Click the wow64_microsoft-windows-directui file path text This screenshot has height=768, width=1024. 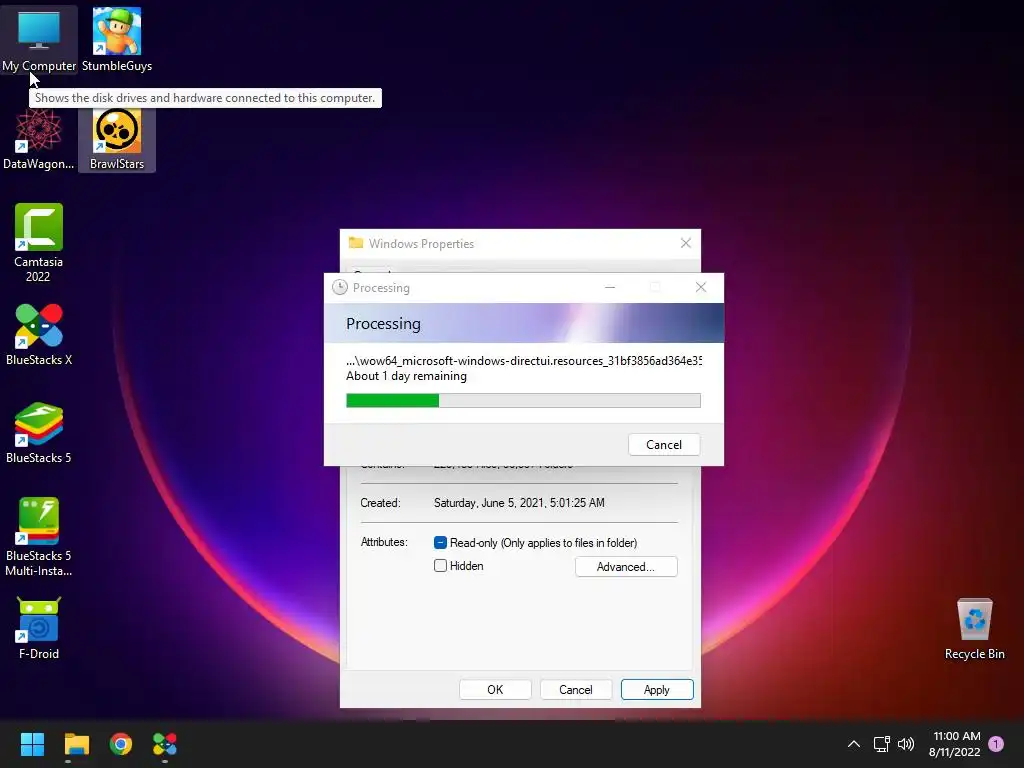[x=524, y=360]
